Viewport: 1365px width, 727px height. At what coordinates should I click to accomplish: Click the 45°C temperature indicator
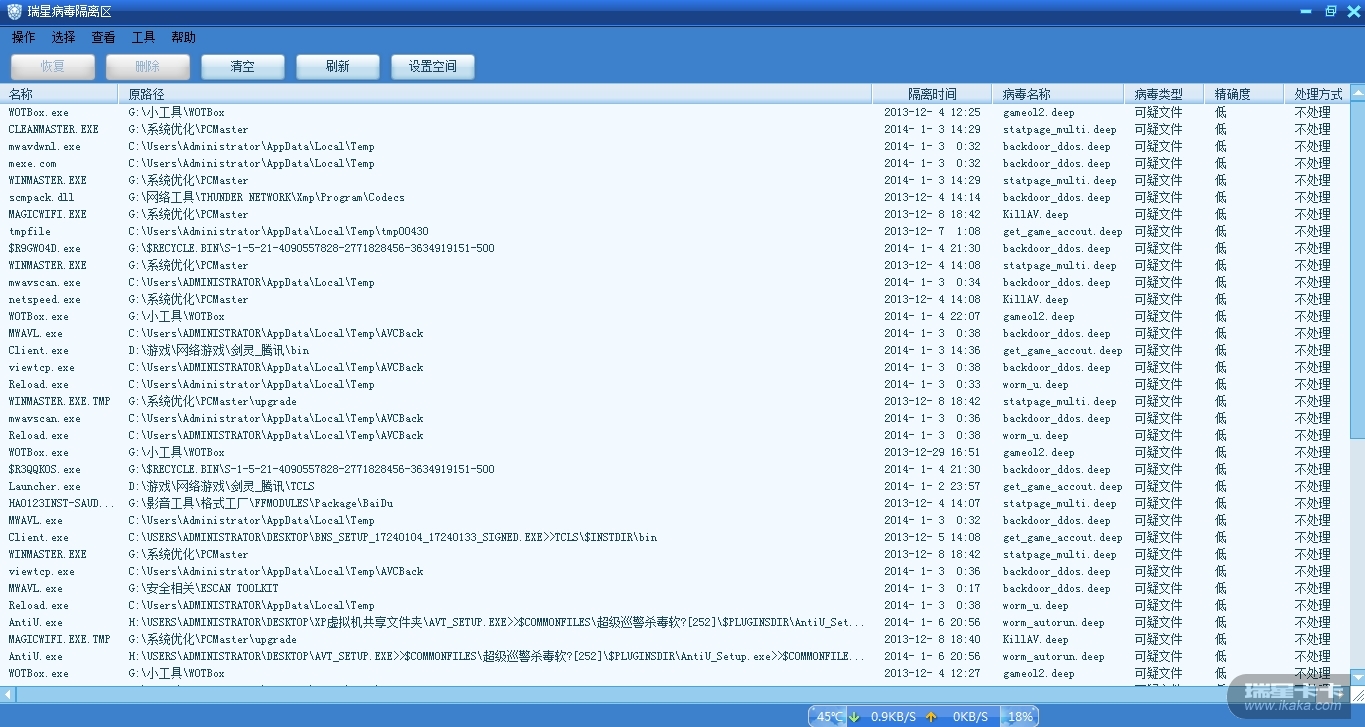[x=829, y=716]
